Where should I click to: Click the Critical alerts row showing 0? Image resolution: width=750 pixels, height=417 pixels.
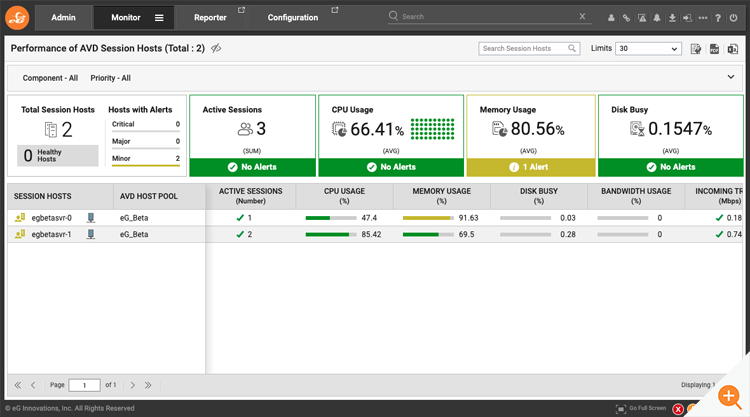pyautogui.click(x=146, y=125)
